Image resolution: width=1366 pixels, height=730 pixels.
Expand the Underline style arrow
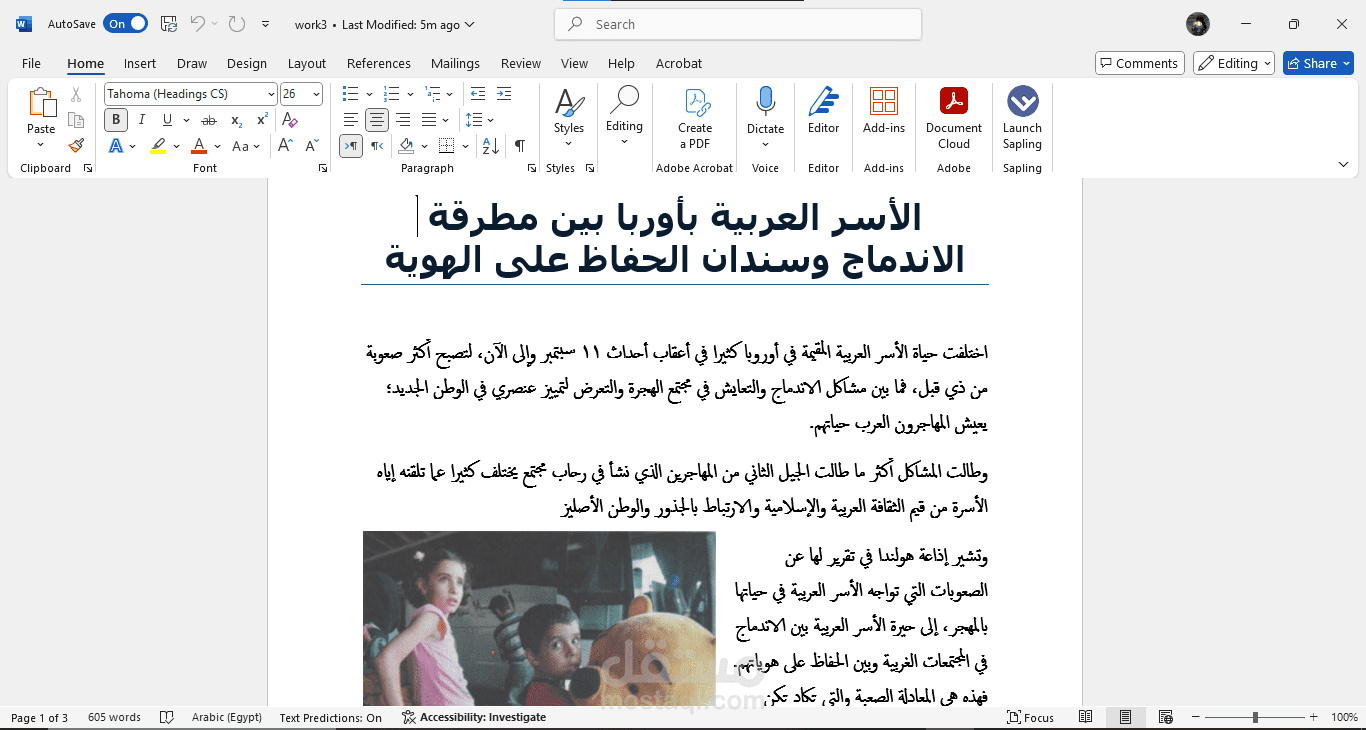(x=185, y=120)
